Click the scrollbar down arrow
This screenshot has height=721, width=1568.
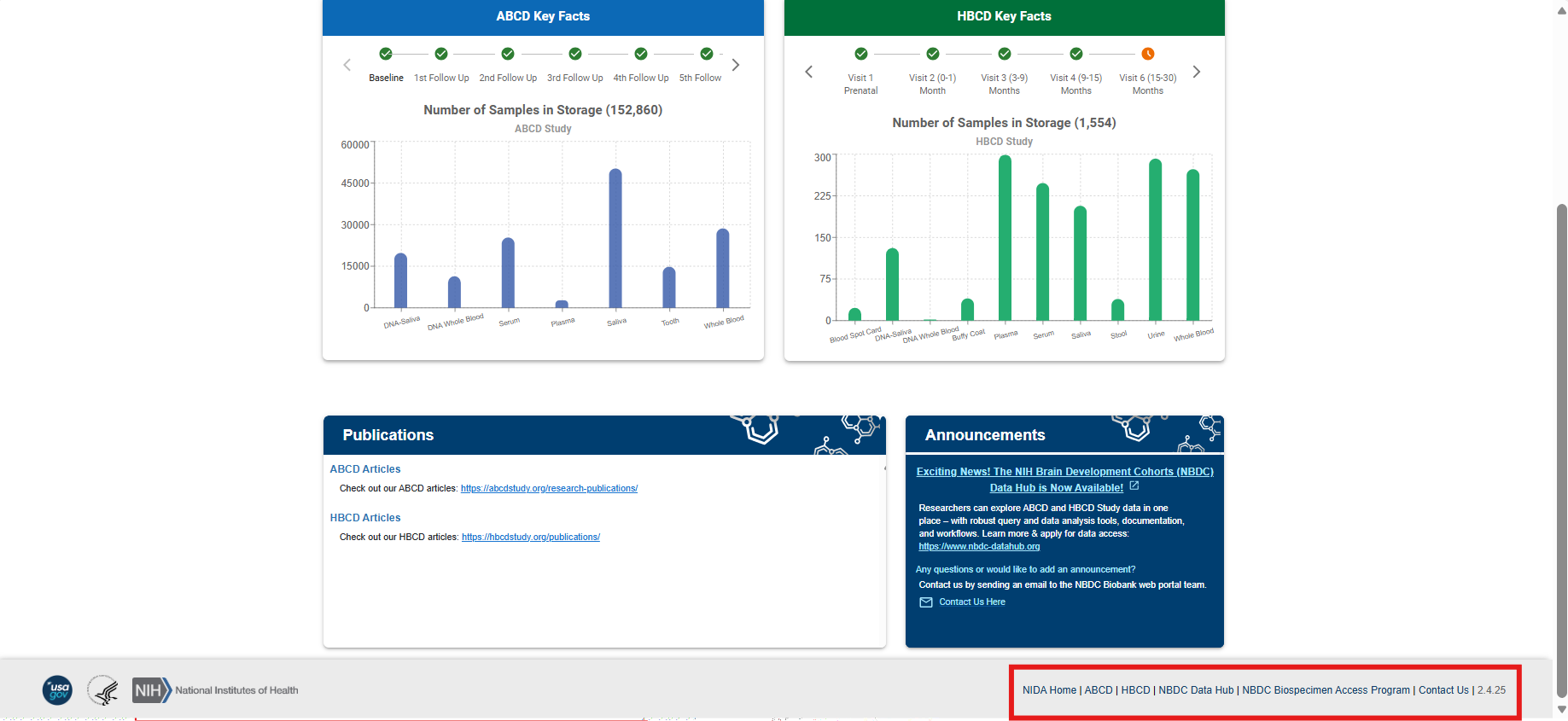[x=1561, y=709]
